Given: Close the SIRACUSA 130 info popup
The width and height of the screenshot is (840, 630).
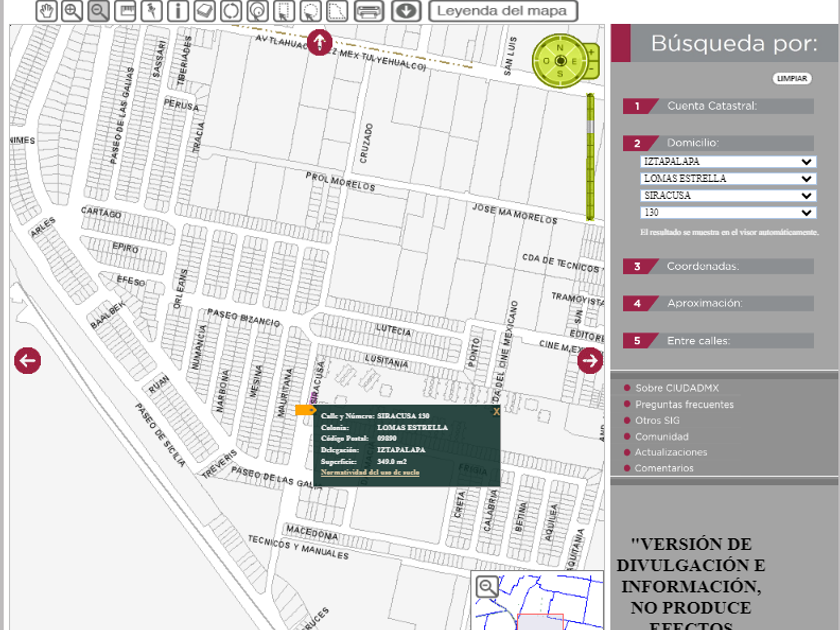Looking at the screenshot, I should click(496, 411).
